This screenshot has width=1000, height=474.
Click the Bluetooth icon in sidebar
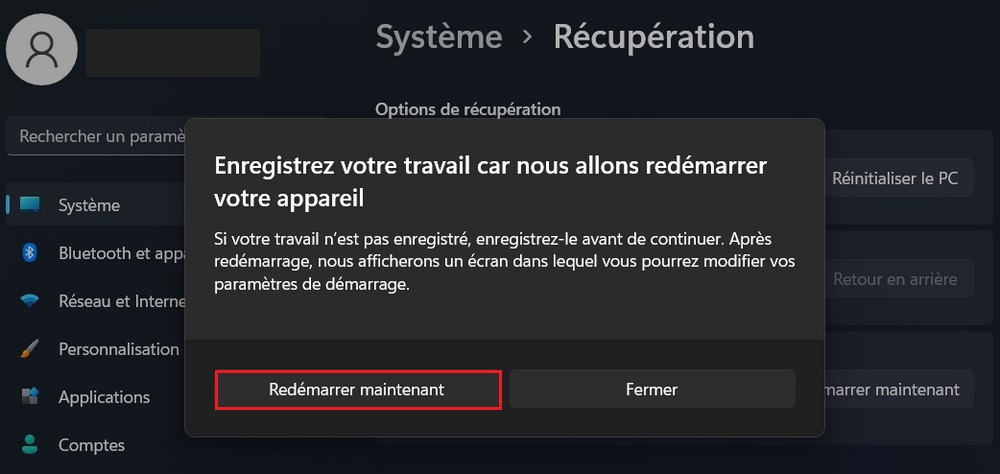coord(30,253)
